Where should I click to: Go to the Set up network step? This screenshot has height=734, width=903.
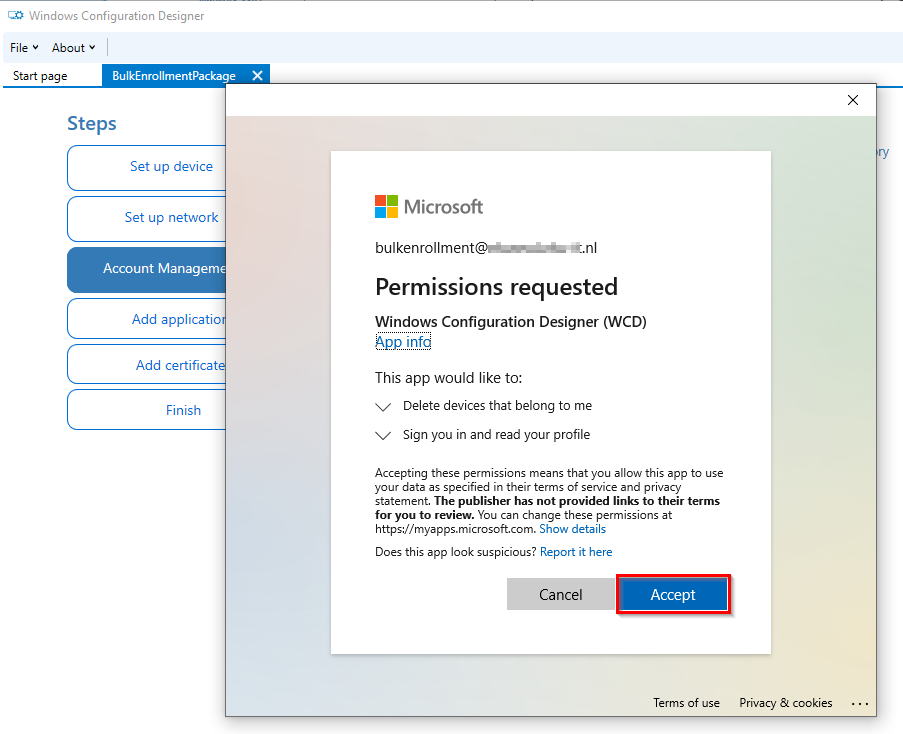pyautogui.click(x=147, y=218)
